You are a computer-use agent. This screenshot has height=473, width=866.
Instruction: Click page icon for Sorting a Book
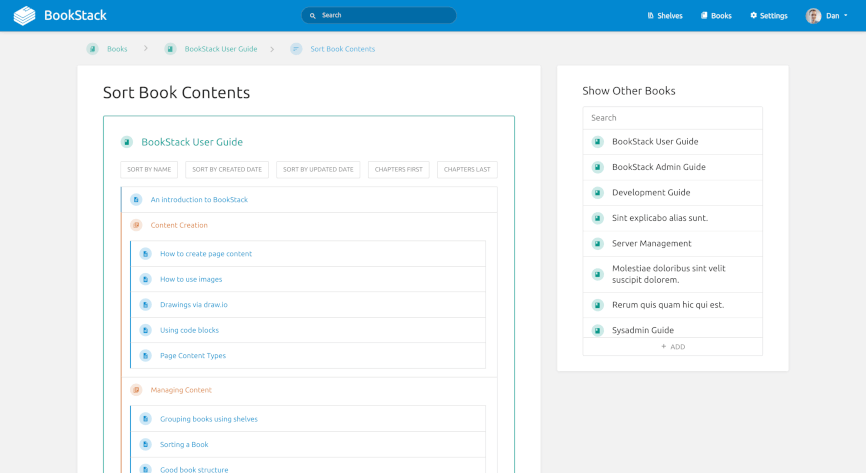pyautogui.click(x=145, y=444)
